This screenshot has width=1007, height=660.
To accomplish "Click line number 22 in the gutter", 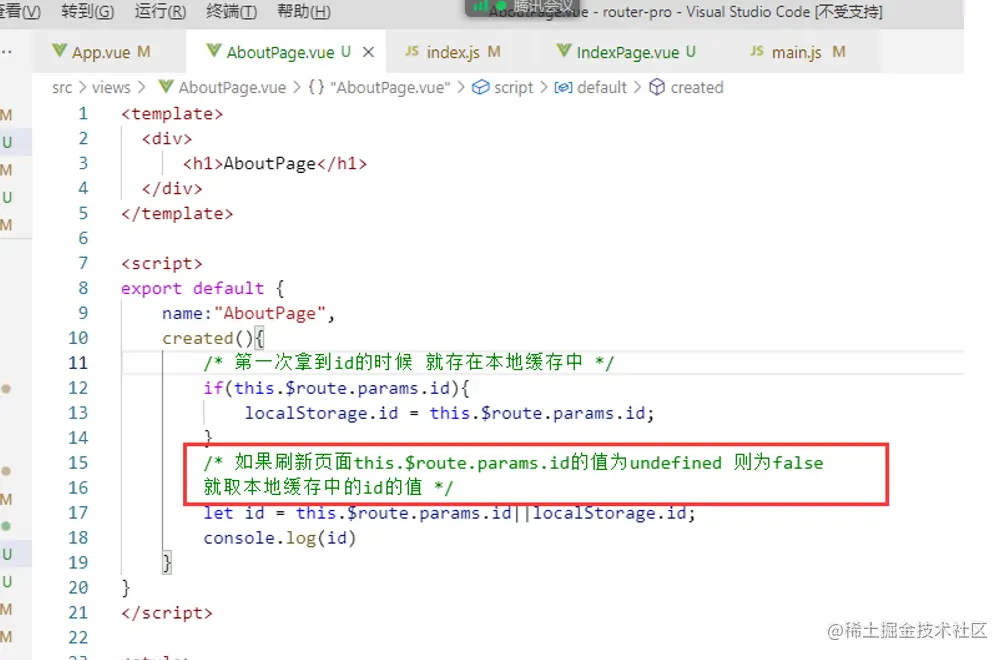I will (x=78, y=637).
